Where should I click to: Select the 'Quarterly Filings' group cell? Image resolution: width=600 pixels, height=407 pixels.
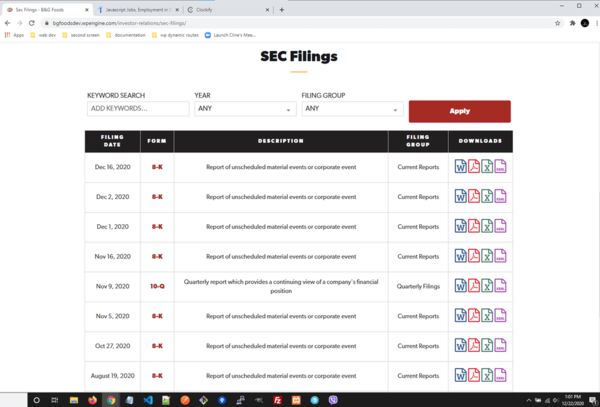(x=418, y=286)
